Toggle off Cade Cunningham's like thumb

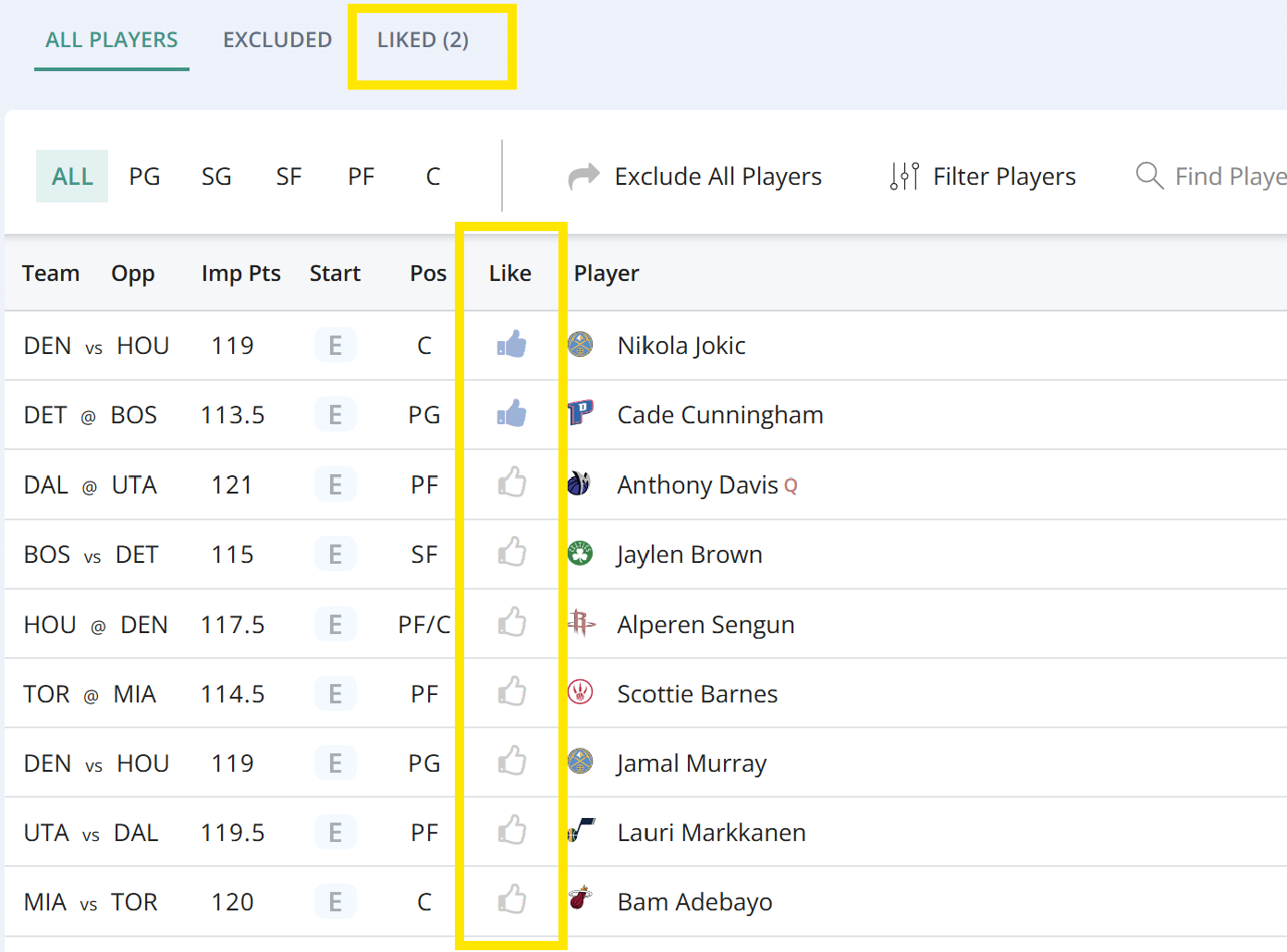[511, 414]
